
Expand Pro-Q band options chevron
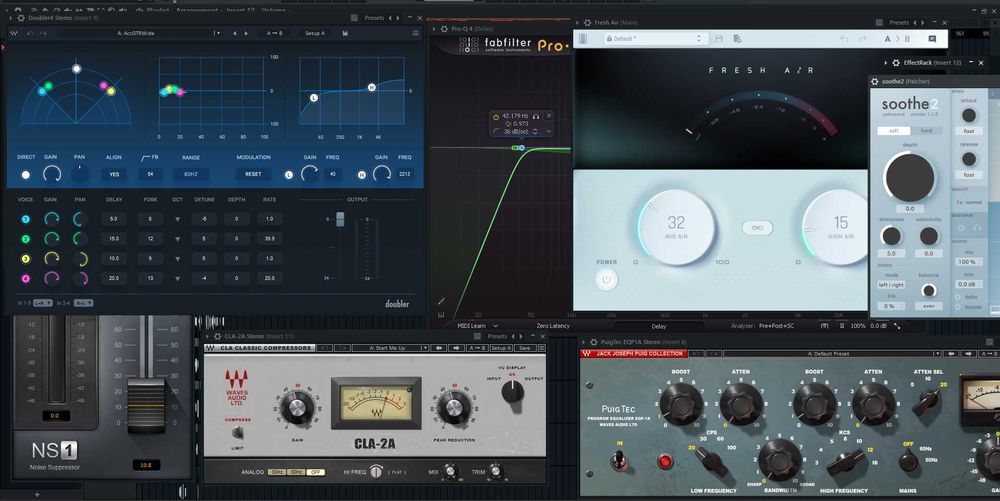tap(548, 131)
